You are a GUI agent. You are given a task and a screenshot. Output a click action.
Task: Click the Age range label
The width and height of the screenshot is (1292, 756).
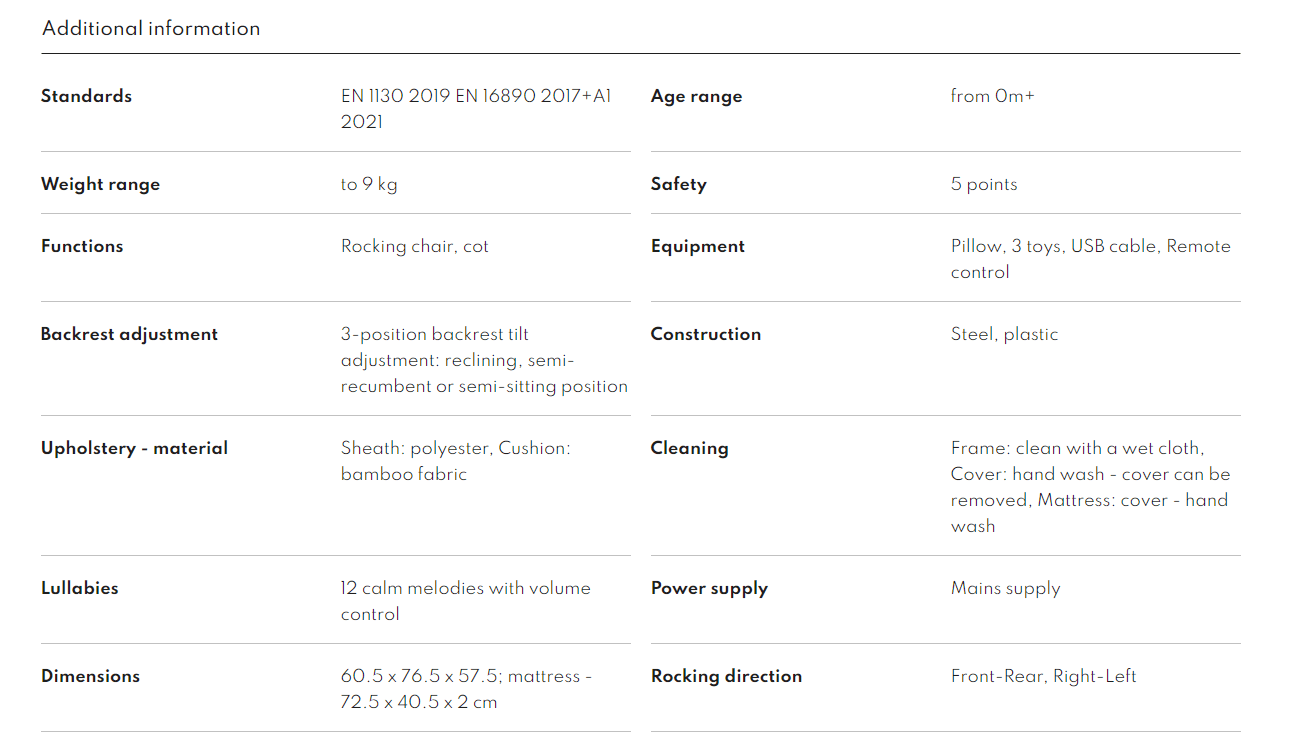coord(696,96)
